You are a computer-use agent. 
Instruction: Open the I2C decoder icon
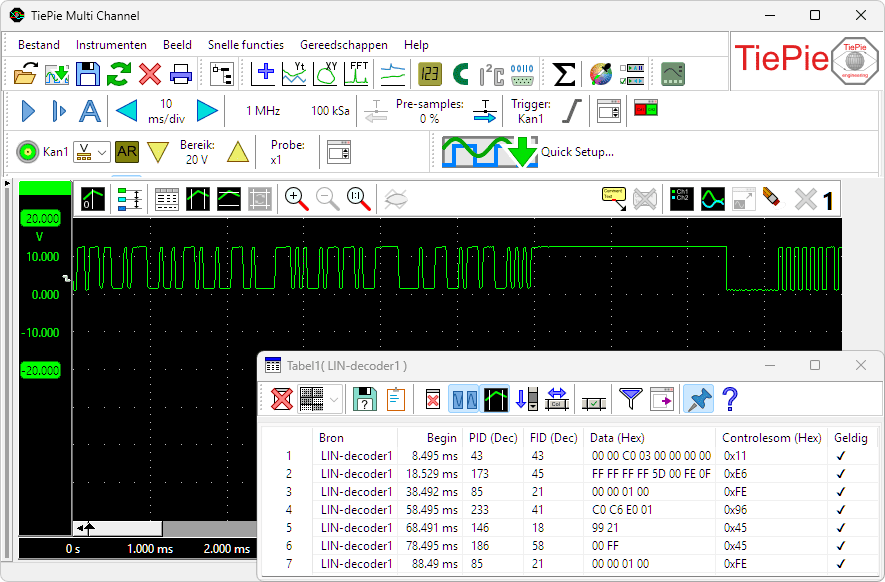pos(491,74)
